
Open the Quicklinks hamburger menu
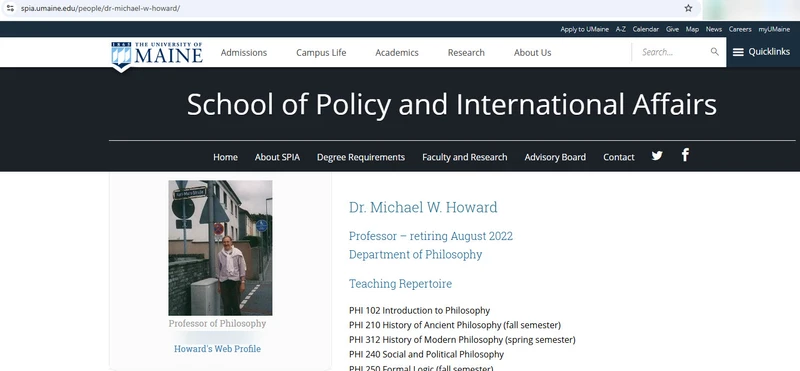[761, 52]
